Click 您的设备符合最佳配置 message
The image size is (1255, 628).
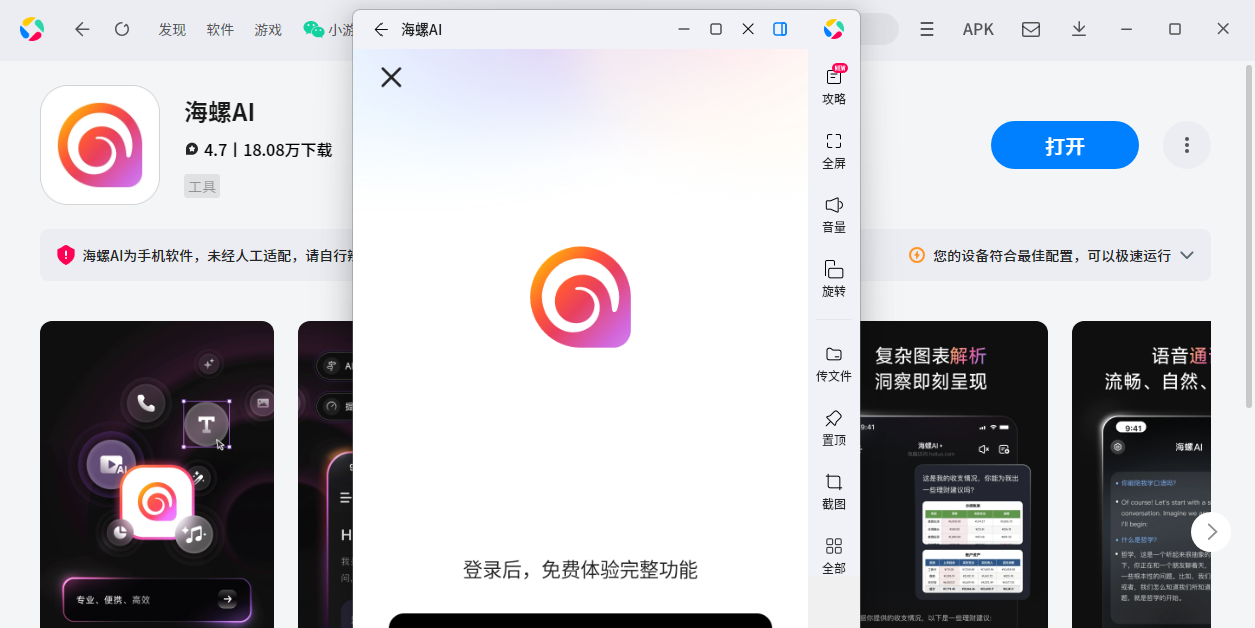pos(1052,255)
